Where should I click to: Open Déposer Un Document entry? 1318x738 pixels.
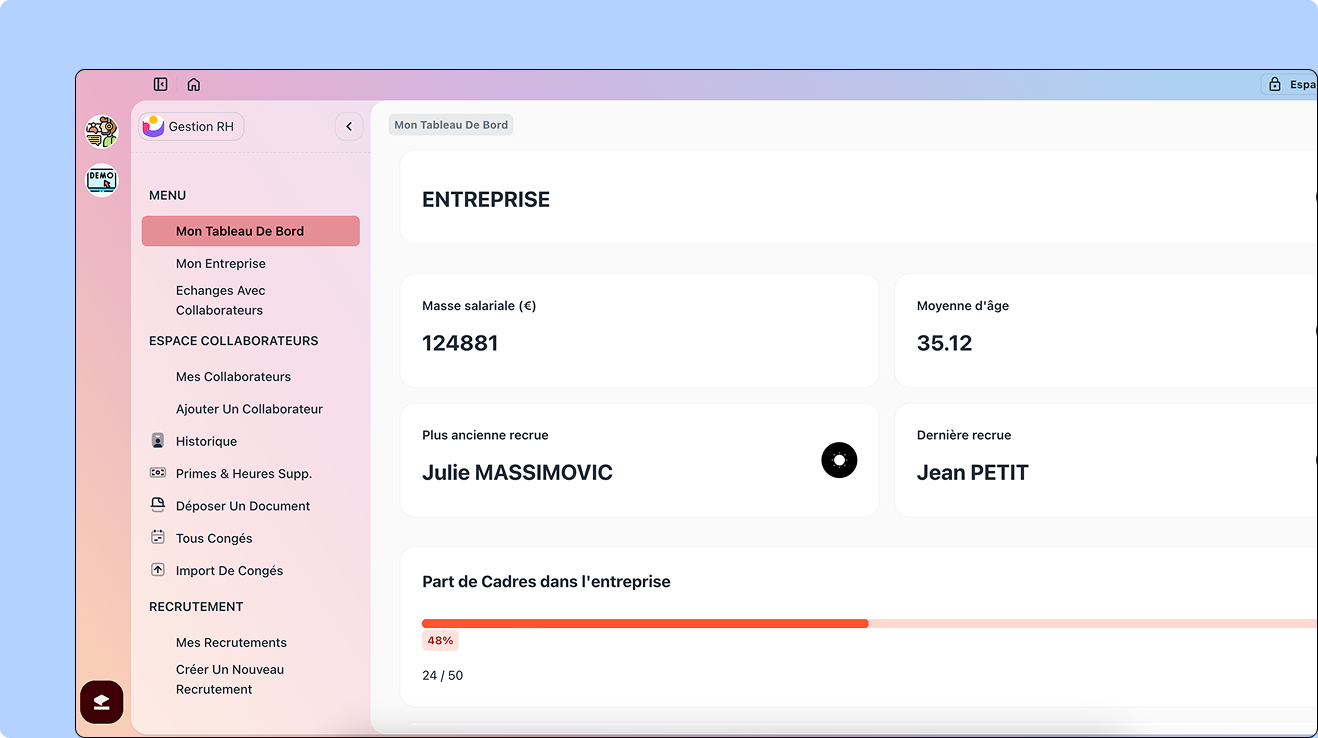[243, 506]
